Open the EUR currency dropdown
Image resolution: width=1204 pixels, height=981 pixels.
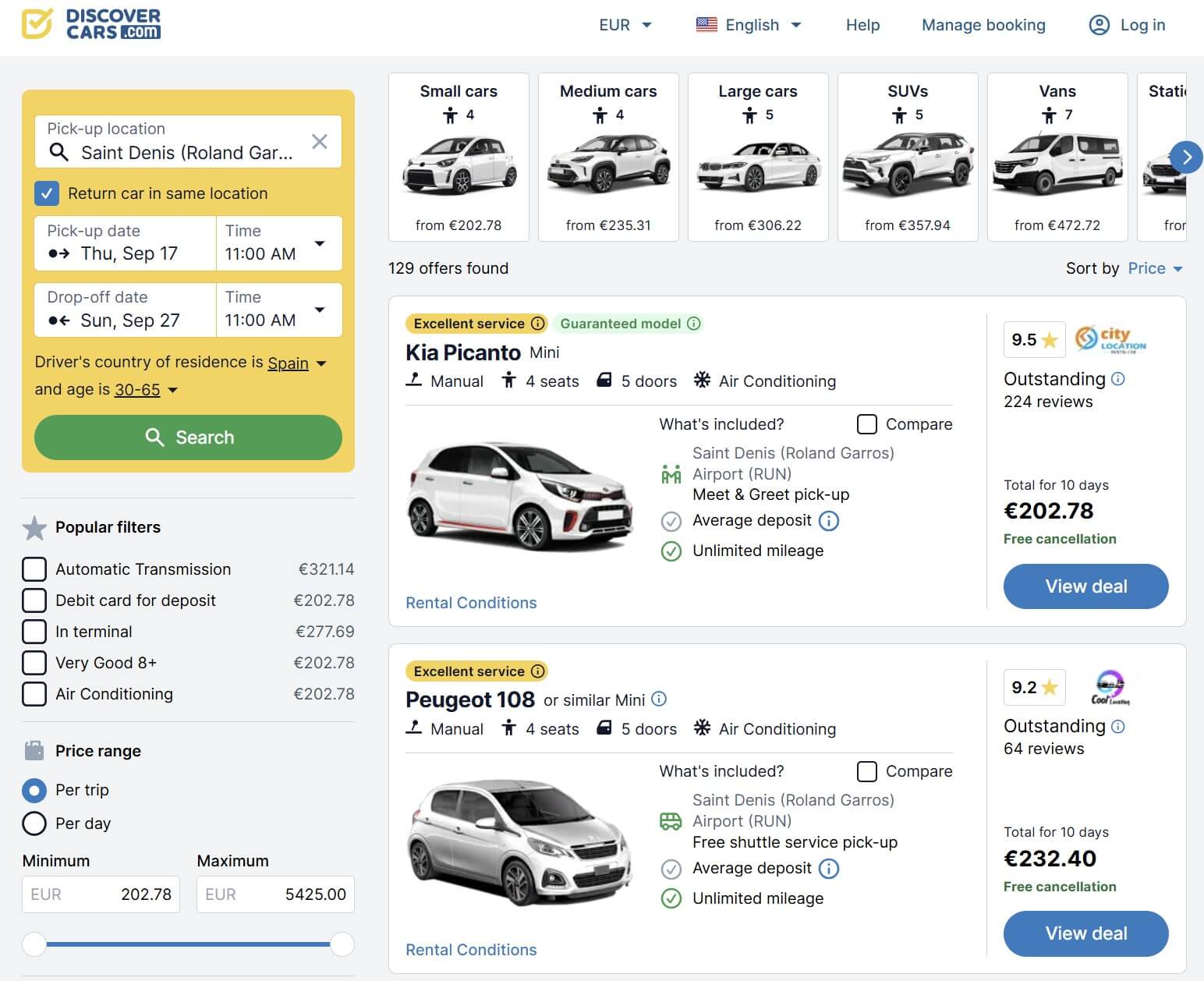tap(625, 25)
